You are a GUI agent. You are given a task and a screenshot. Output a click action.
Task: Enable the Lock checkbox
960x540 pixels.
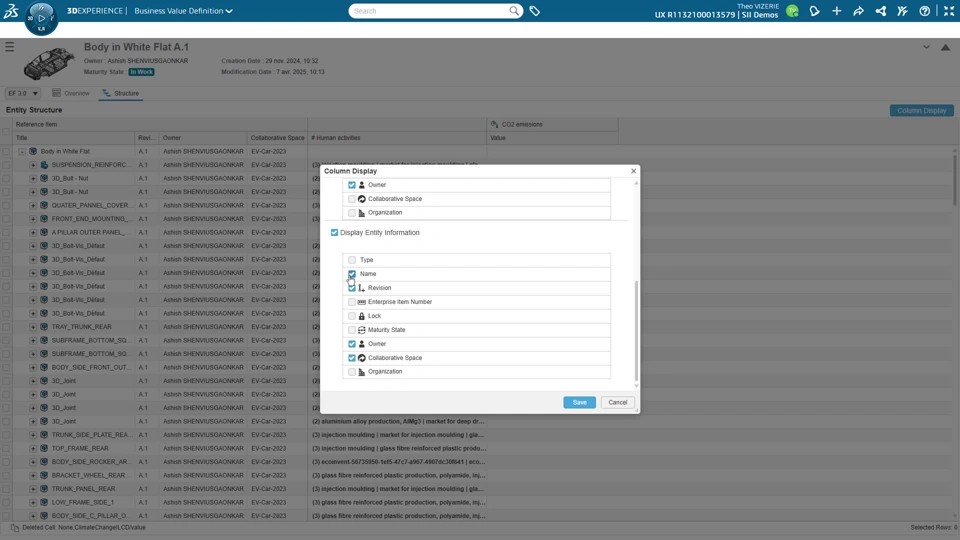pos(352,316)
